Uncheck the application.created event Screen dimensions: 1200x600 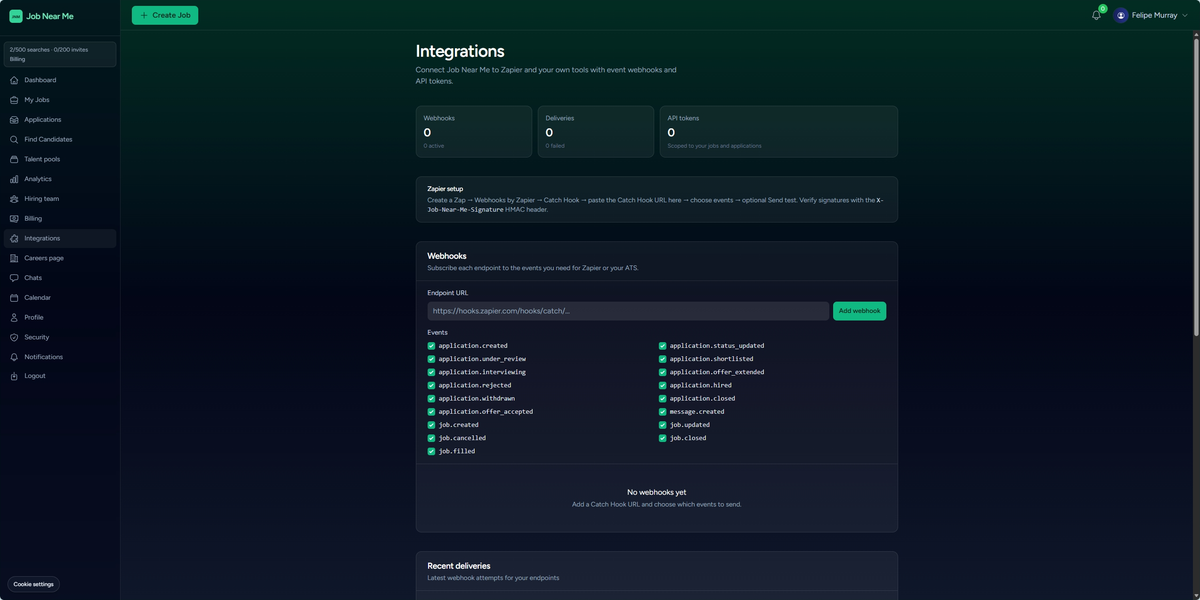tap(431, 346)
